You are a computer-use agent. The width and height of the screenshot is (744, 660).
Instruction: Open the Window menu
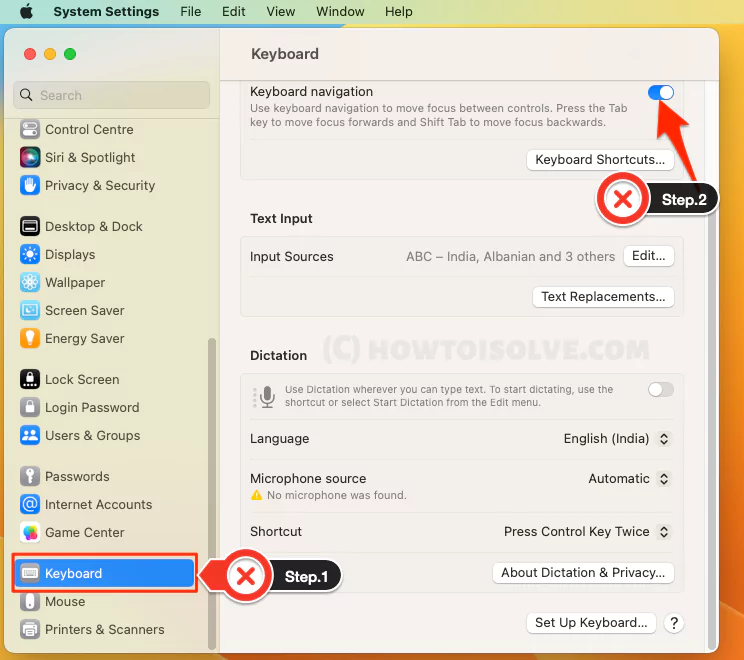340,11
